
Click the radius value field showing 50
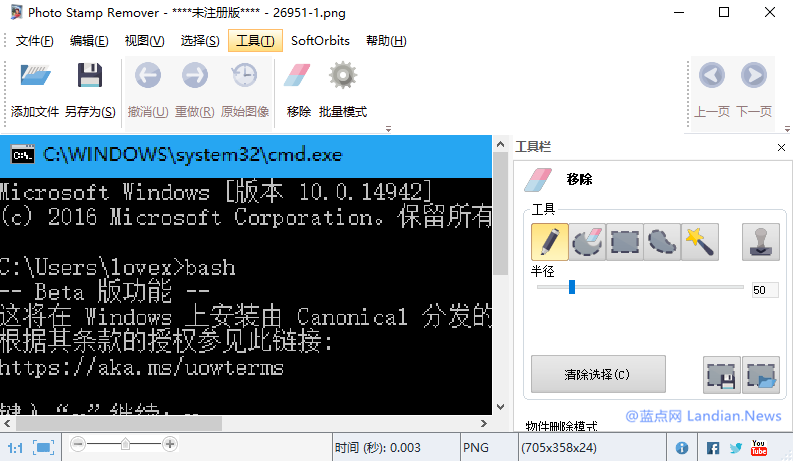765,290
